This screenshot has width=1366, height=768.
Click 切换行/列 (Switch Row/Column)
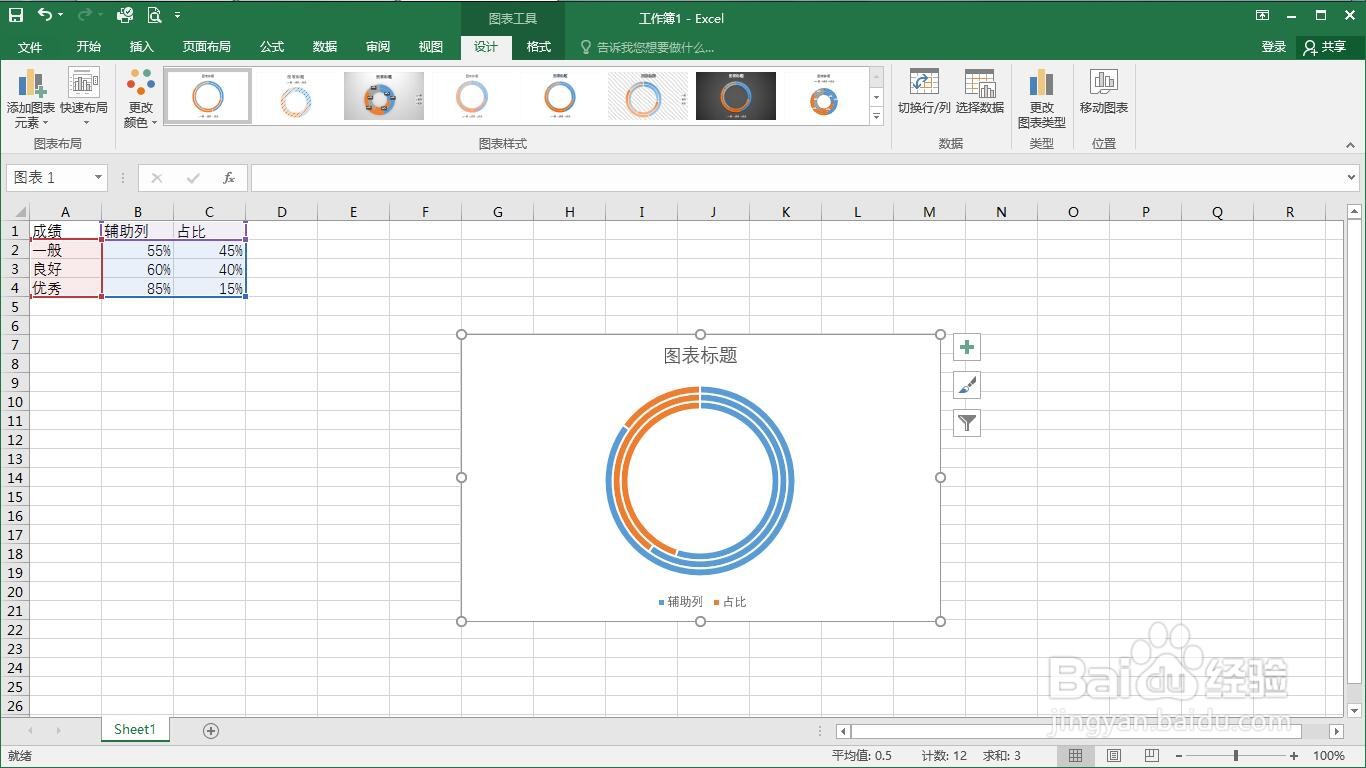(924, 92)
